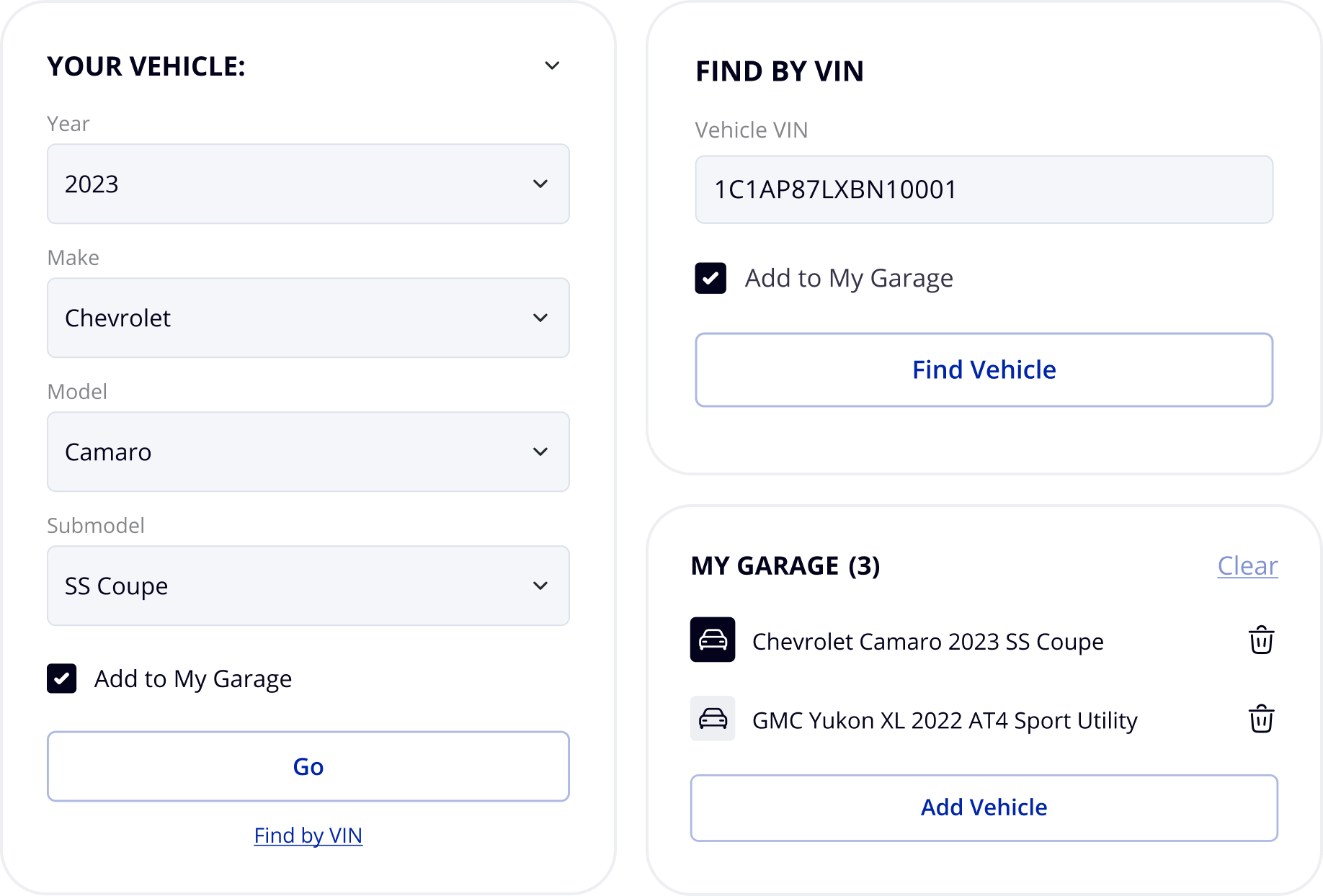Click the Add Vehicle button

pyautogui.click(x=984, y=807)
